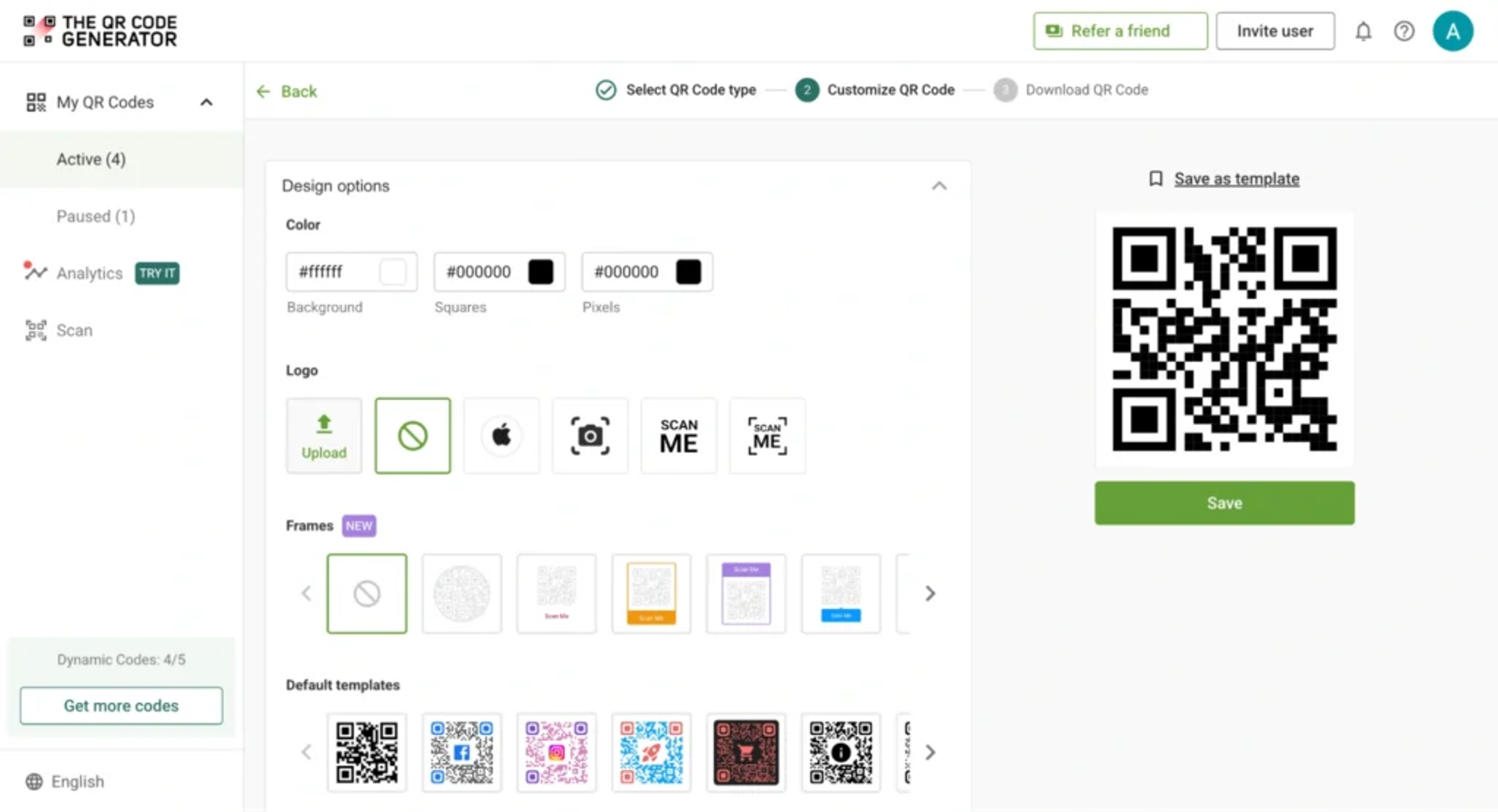Viewport: 1498px width, 812px height.
Task: Click the globe language icon
Action: pos(34,782)
